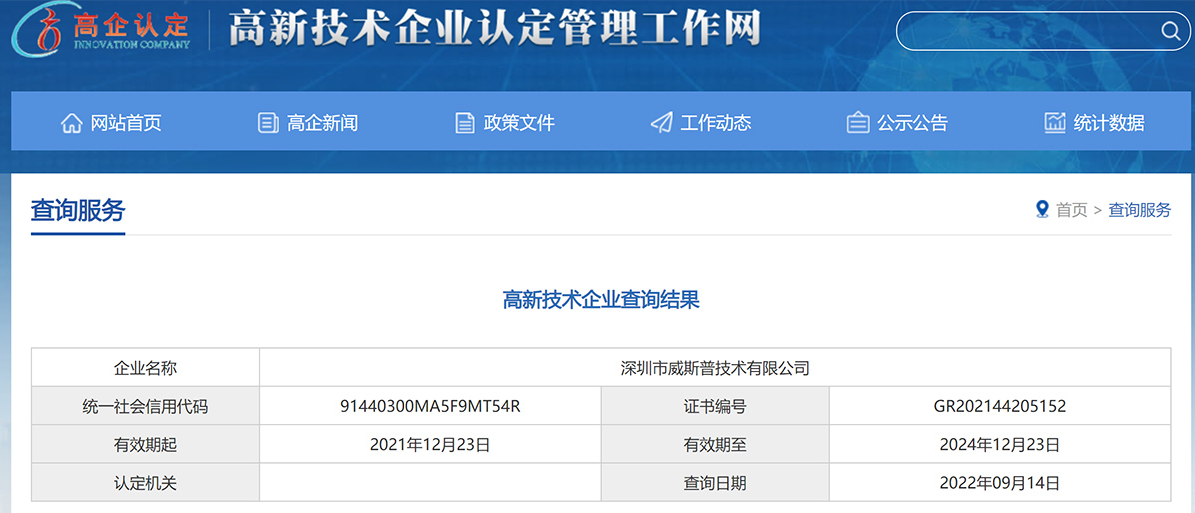The image size is (1195, 513).
Task: Select company name 深圳市威斯普技术有限公司
Action: coord(715,368)
